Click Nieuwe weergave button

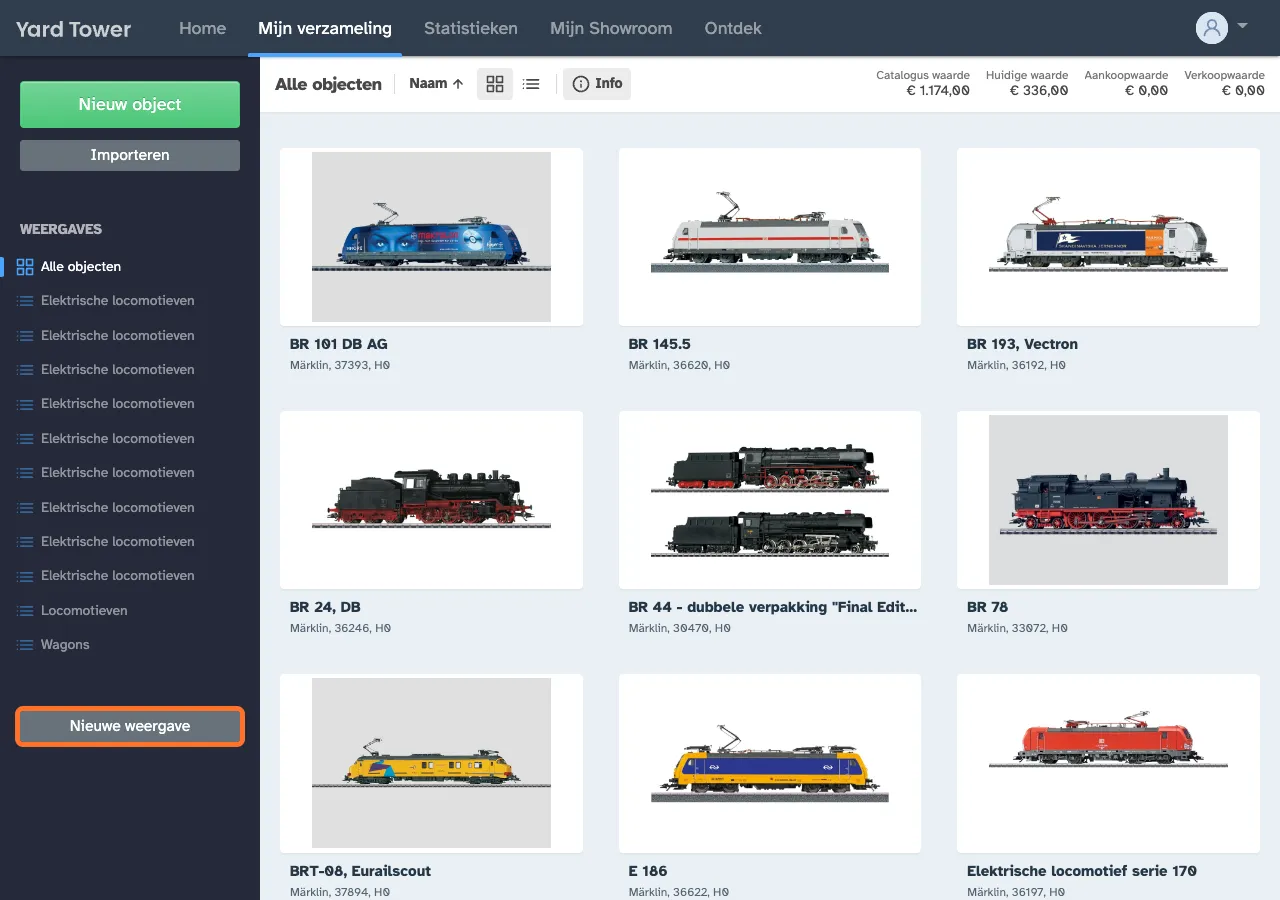pos(130,726)
